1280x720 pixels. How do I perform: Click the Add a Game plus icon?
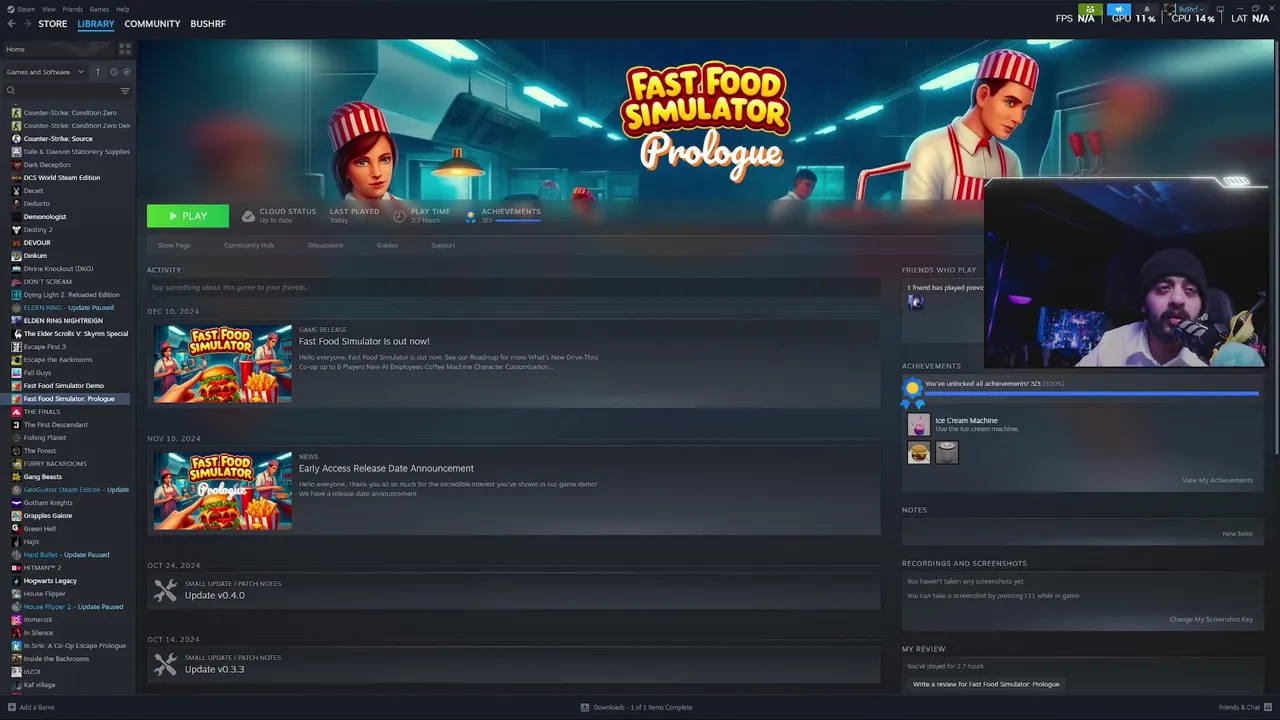click(x=12, y=707)
